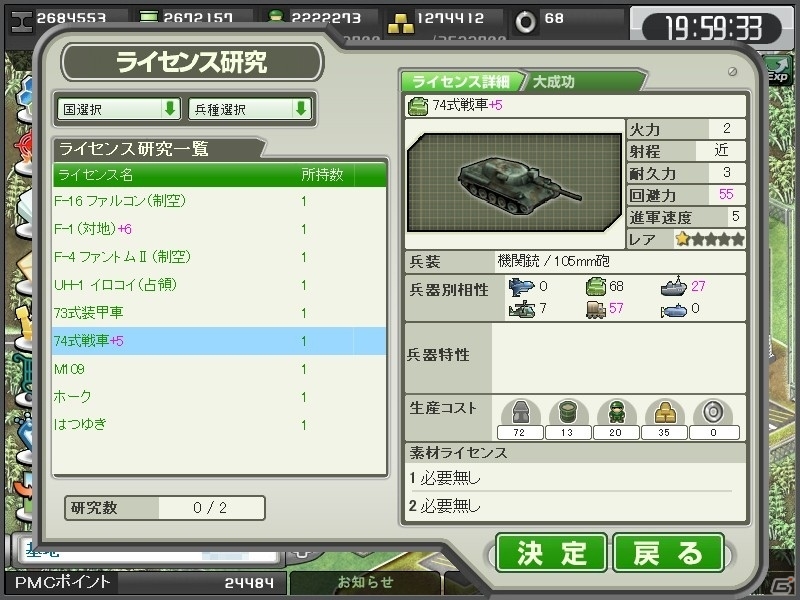Click the green arrow on 兵種選択 dropdown

pyautogui.click(x=301, y=108)
